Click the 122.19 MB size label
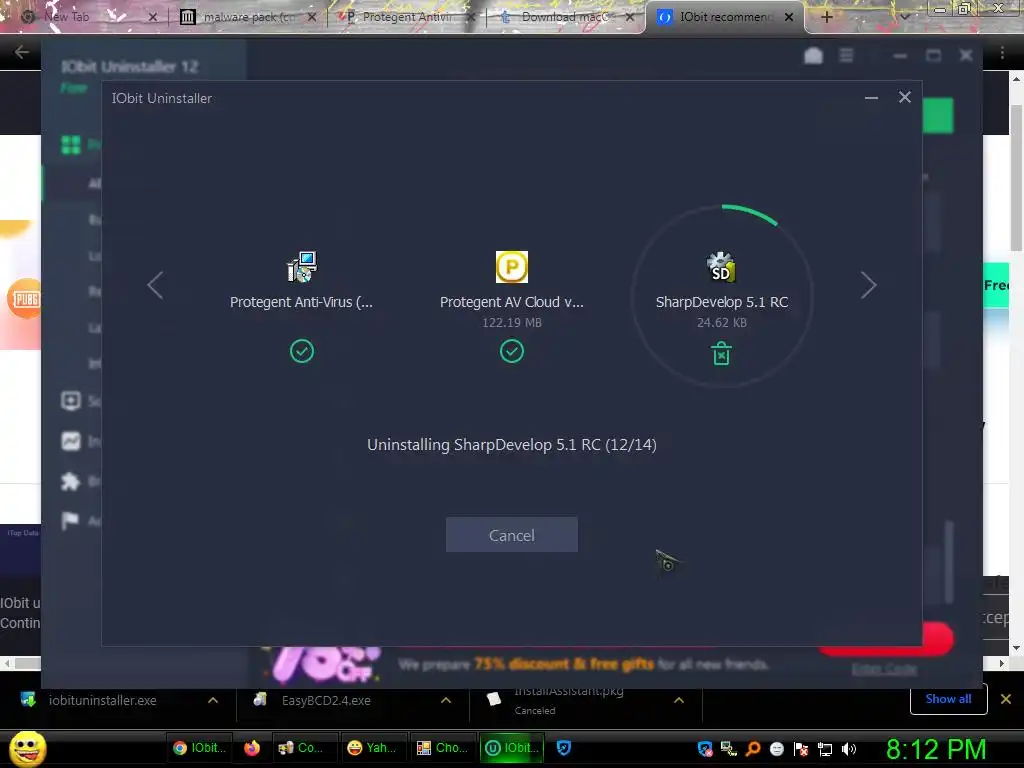Viewport: 1024px width, 768px height. (511, 323)
